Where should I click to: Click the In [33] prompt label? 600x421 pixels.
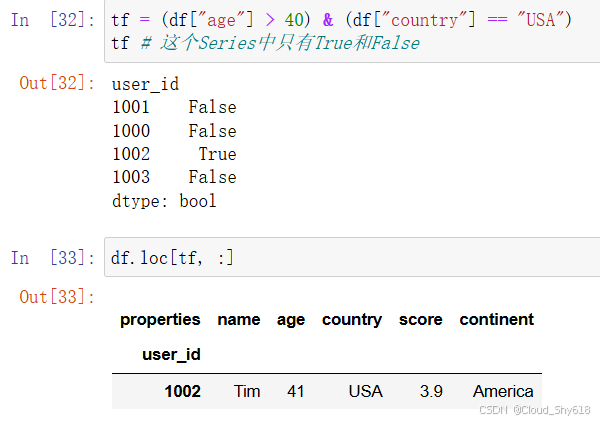pyautogui.click(x=53, y=258)
